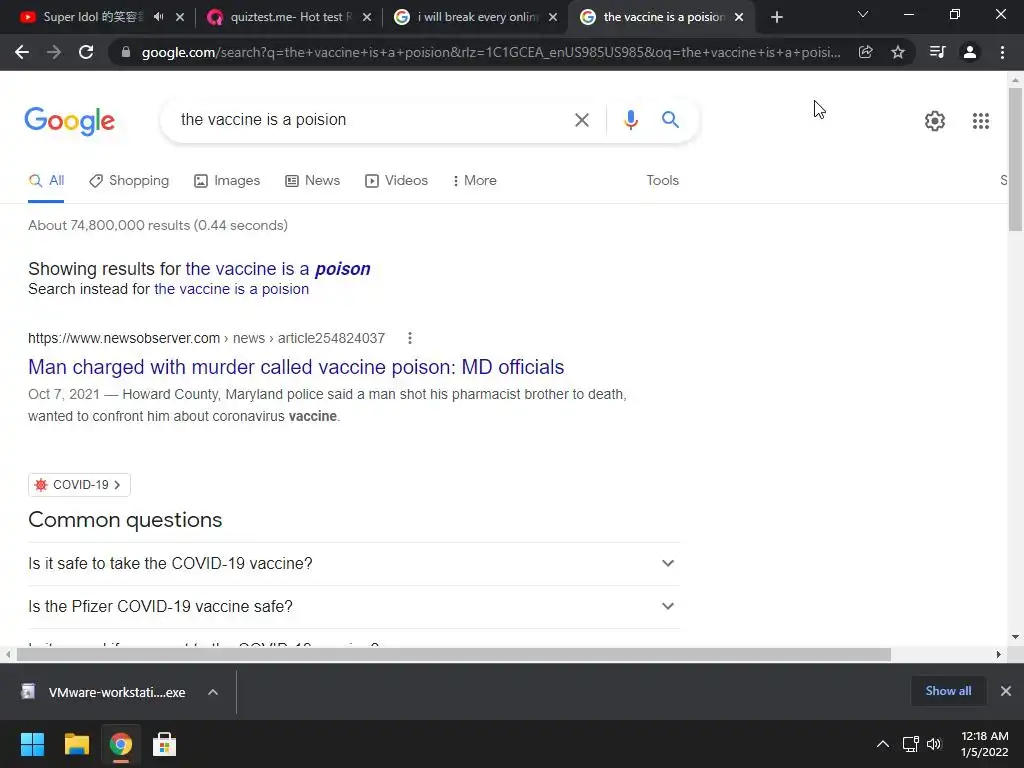
Task: Share this page icon in address bar
Action: [x=865, y=52]
